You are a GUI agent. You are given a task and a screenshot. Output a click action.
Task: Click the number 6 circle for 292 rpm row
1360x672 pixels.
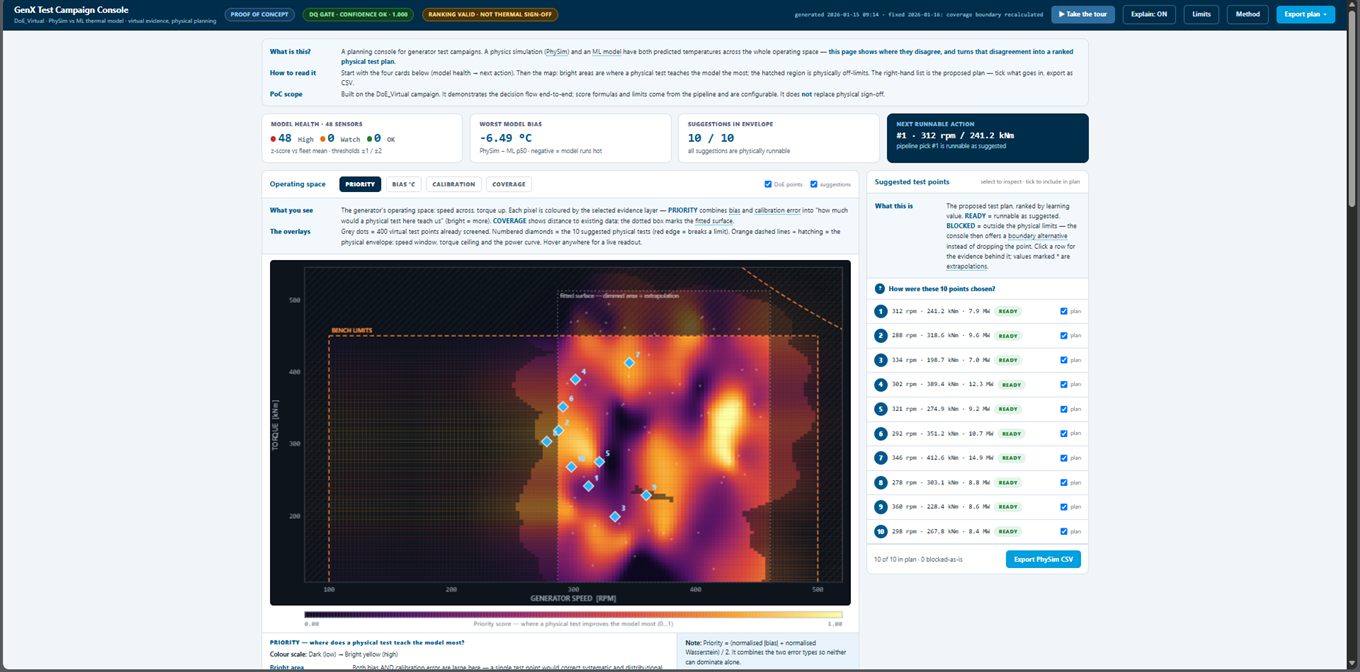tap(881, 434)
